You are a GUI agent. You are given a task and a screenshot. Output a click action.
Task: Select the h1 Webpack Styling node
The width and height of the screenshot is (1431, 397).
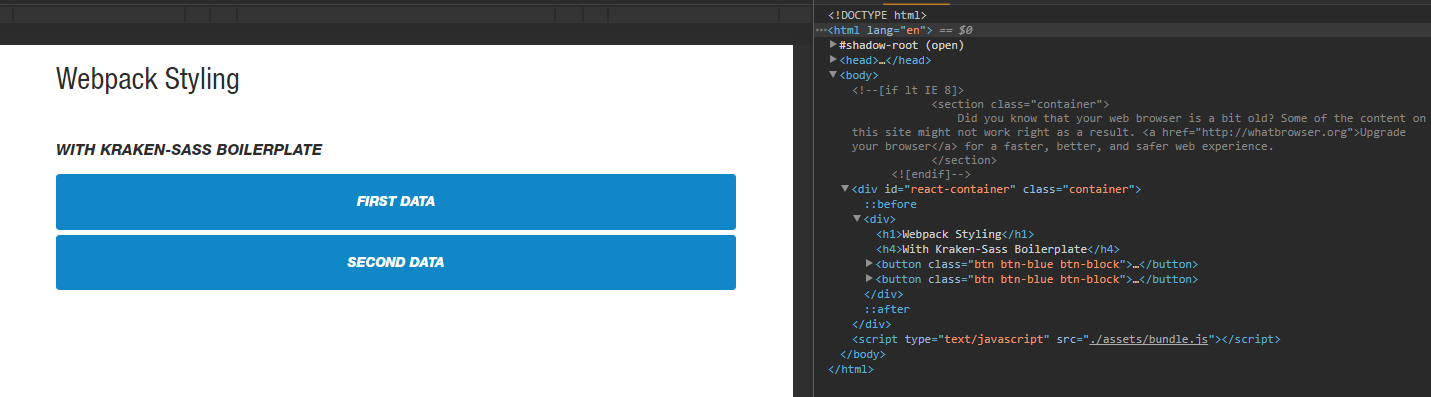click(955, 234)
